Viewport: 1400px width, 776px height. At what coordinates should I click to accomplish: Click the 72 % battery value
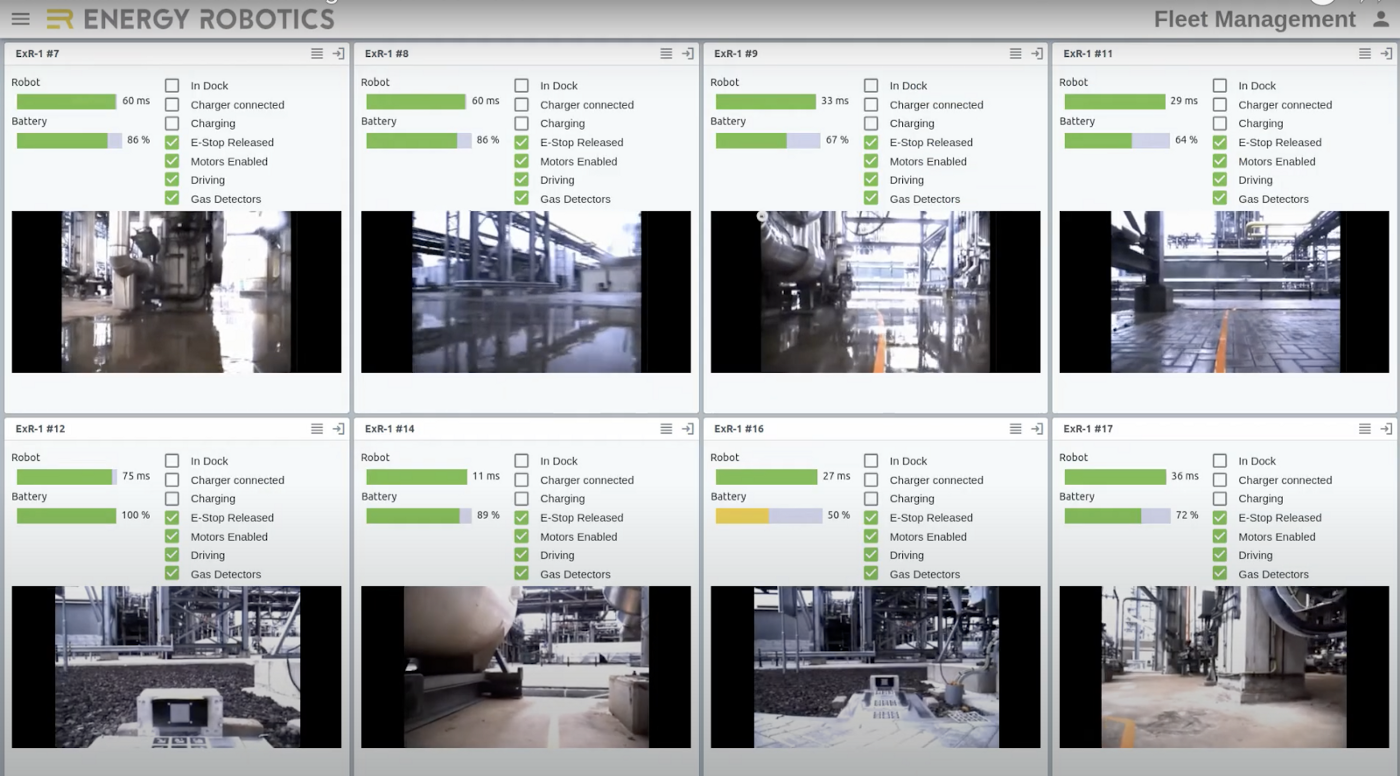(x=1187, y=516)
